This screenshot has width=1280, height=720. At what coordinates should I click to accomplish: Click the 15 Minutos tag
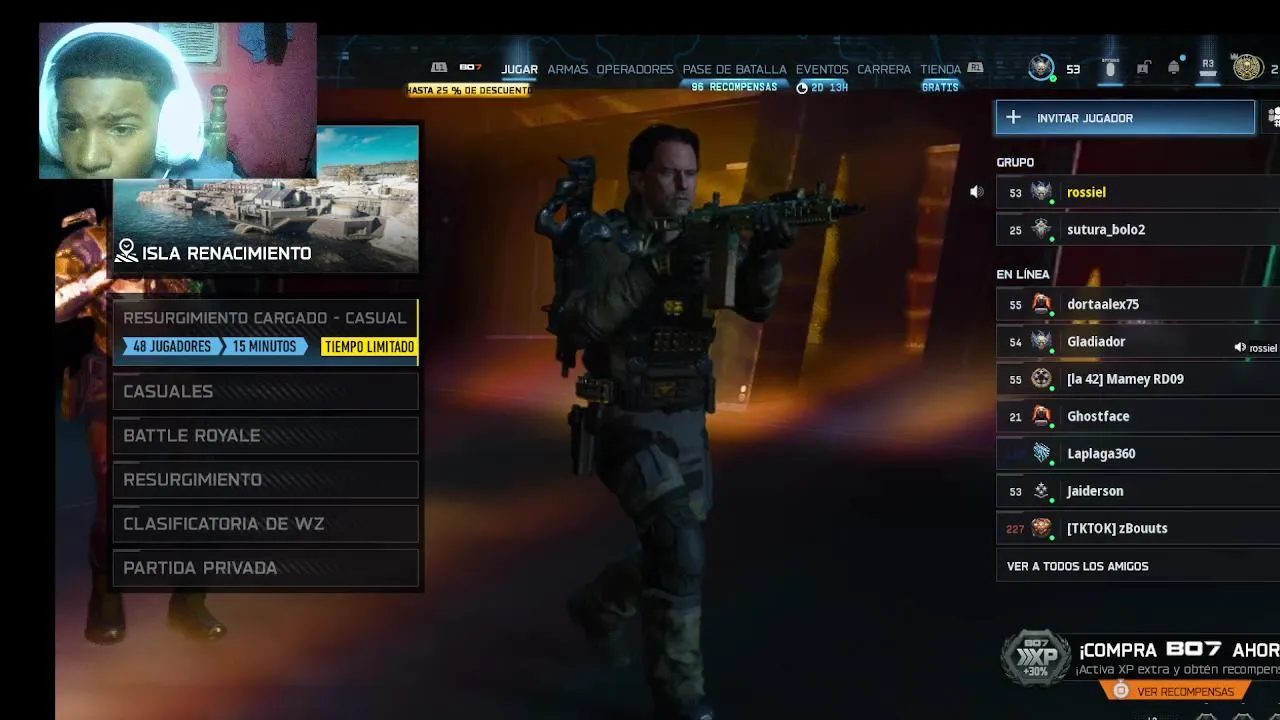pos(265,346)
